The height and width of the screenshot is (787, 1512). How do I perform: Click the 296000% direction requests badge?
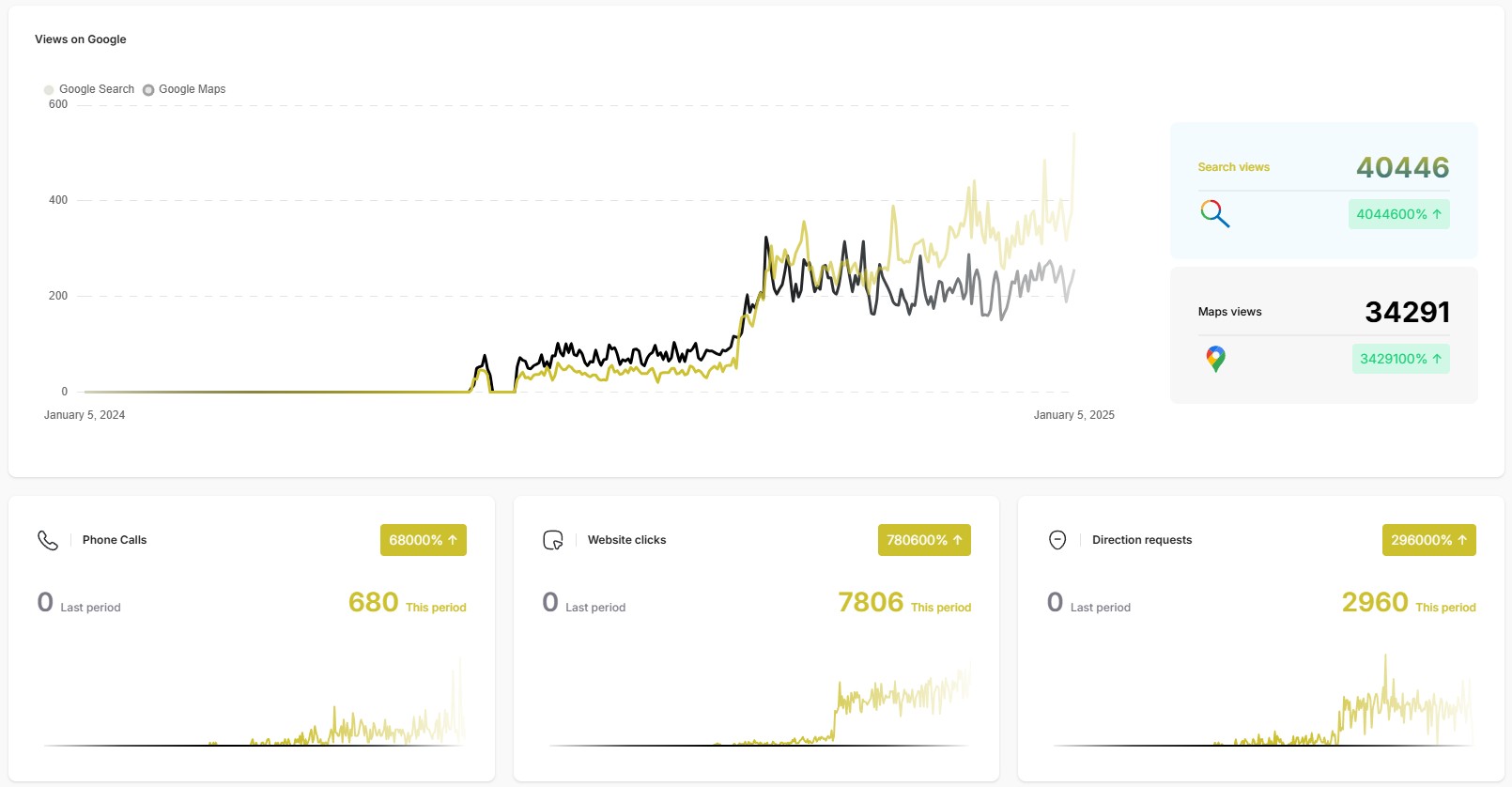coord(1428,540)
